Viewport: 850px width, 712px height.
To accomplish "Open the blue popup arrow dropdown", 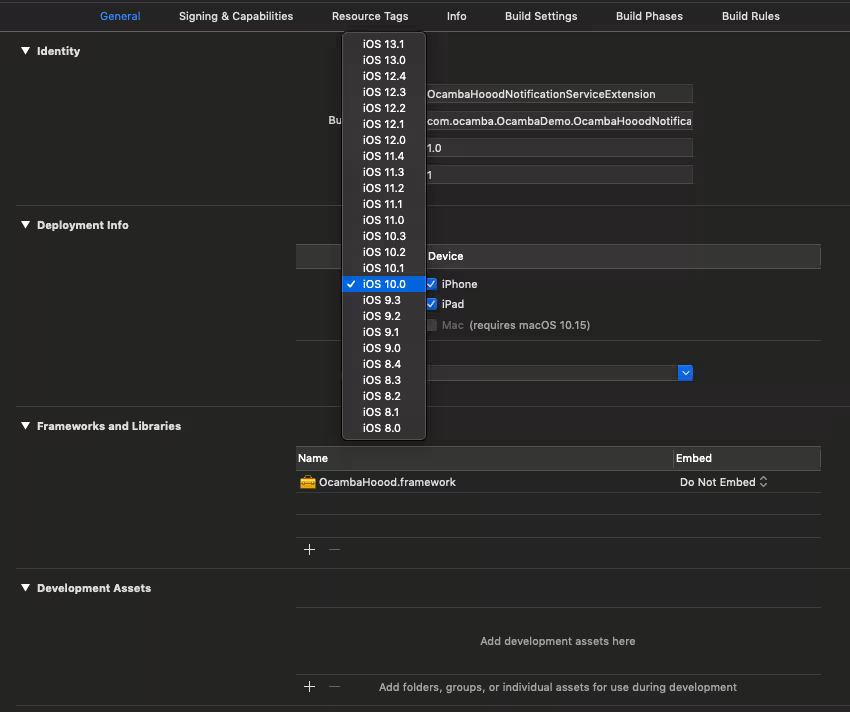I will (685, 372).
